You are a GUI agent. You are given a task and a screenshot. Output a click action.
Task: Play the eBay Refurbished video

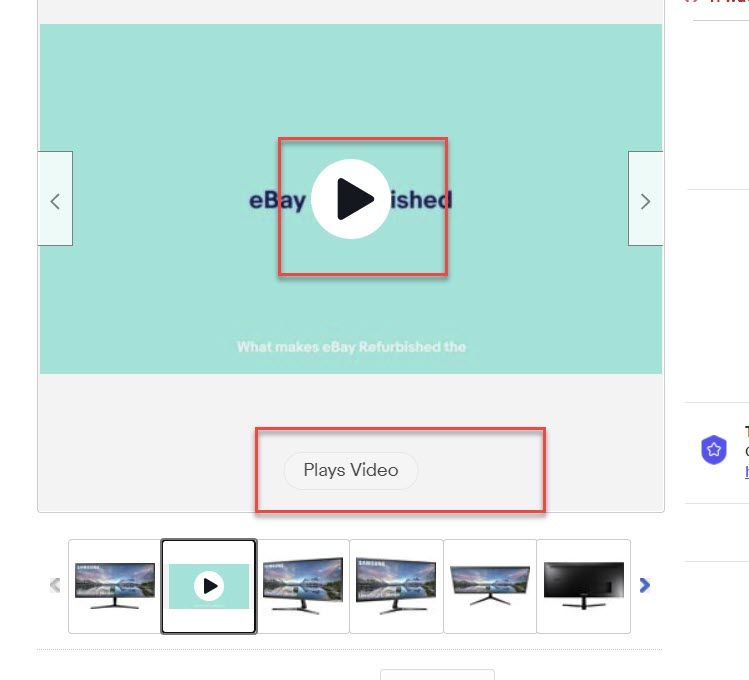(x=351, y=199)
